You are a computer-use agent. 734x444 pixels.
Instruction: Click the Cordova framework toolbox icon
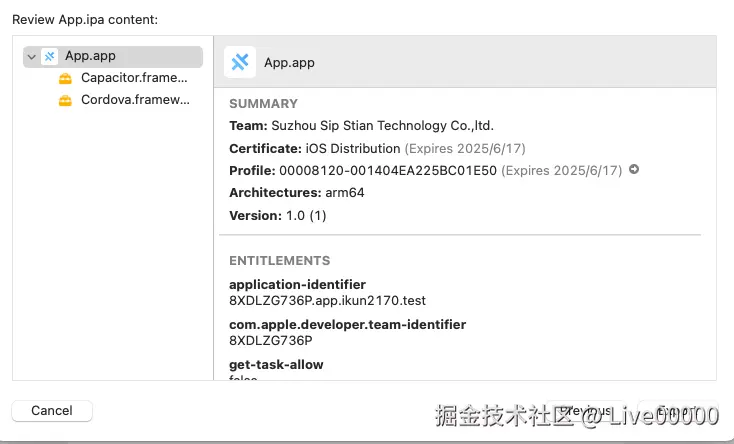[65, 100]
